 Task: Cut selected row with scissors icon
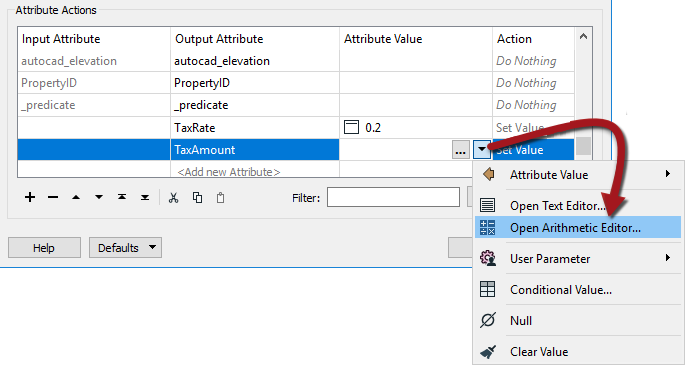pyautogui.click(x=174, y=198)
